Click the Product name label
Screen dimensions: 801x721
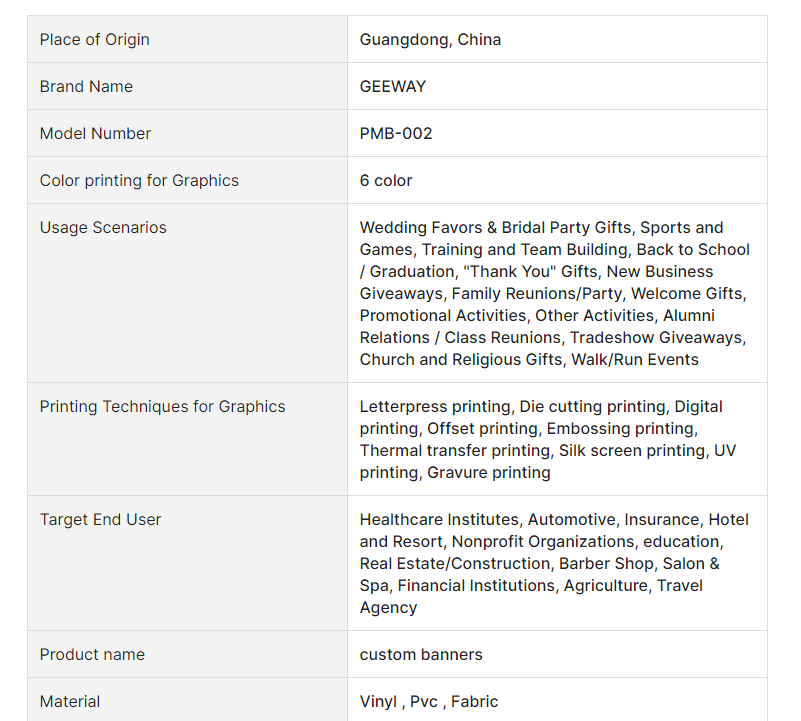pyautogui.click(x=92, y=655)
